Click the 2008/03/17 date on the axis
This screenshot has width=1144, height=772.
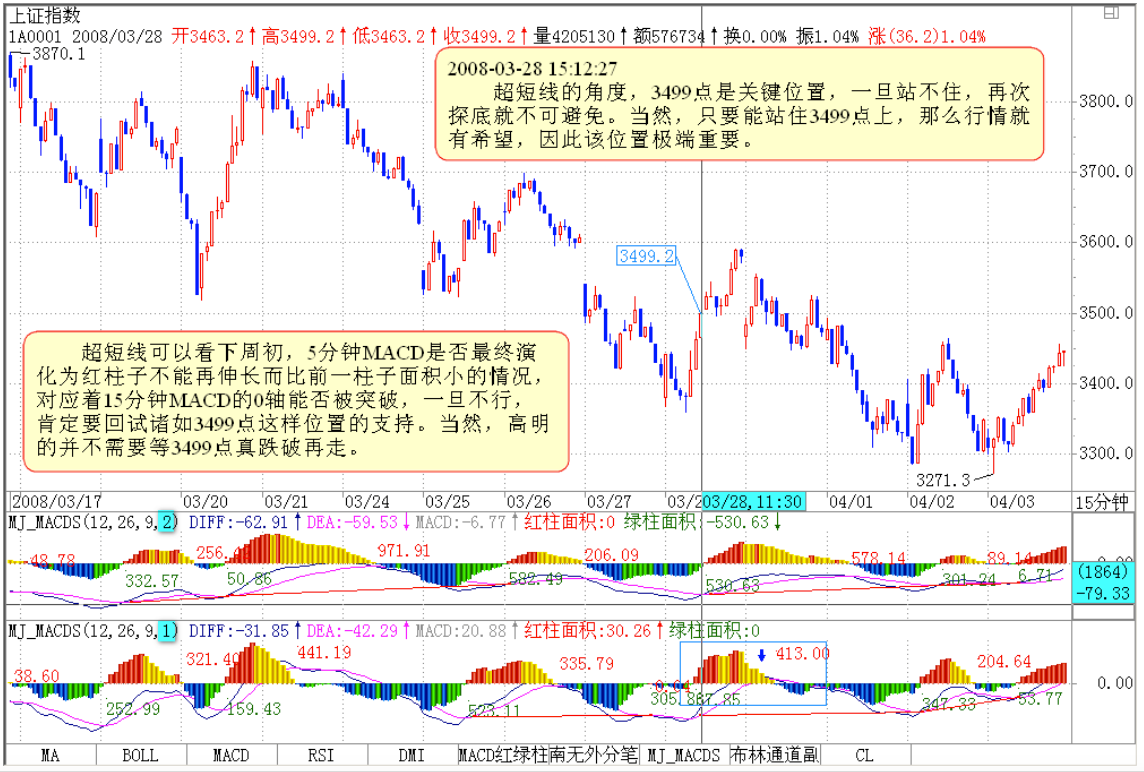pos(57,502)
